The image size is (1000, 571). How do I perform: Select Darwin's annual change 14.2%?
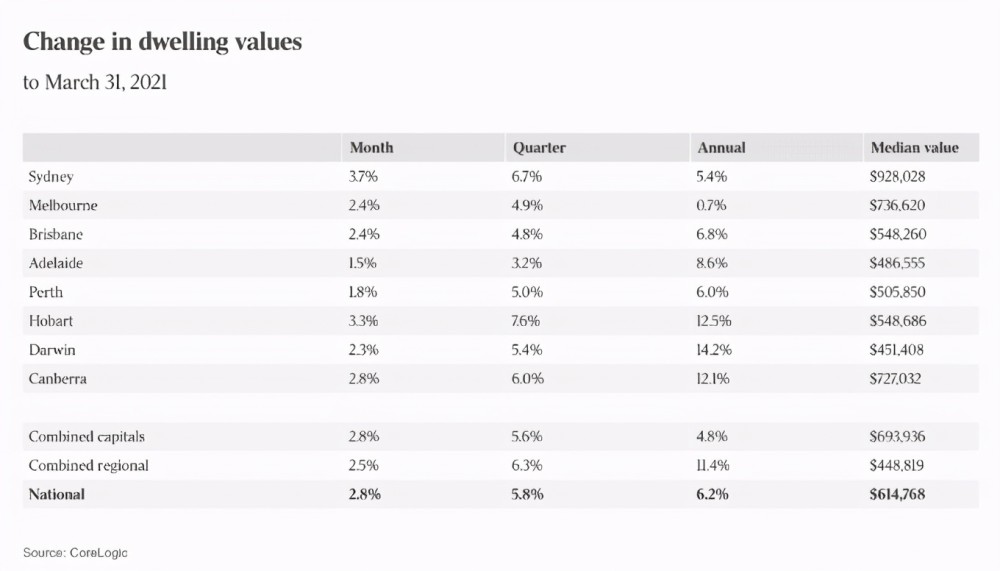pyautogui.click(x=714, y=350)
